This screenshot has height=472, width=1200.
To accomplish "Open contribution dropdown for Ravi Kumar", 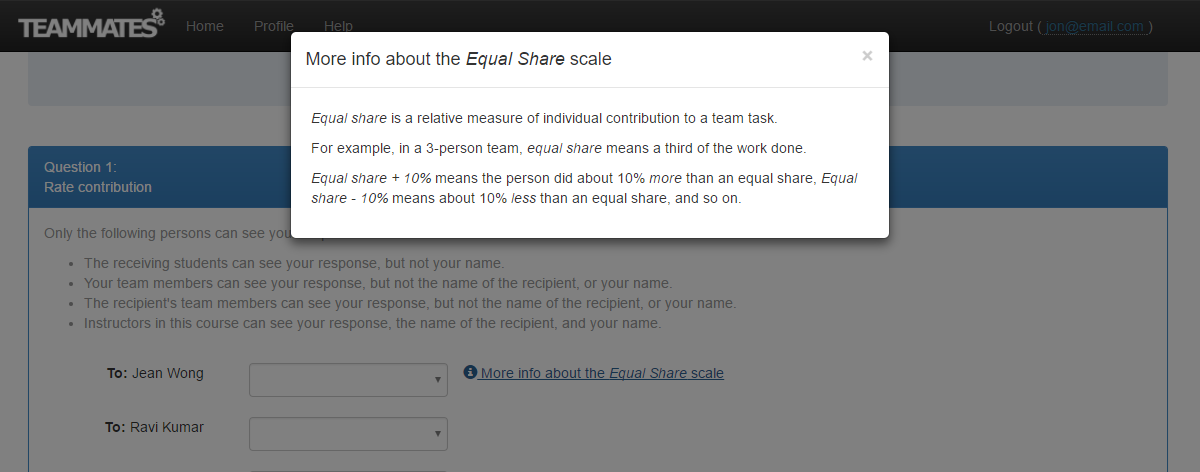I will 348,434.
